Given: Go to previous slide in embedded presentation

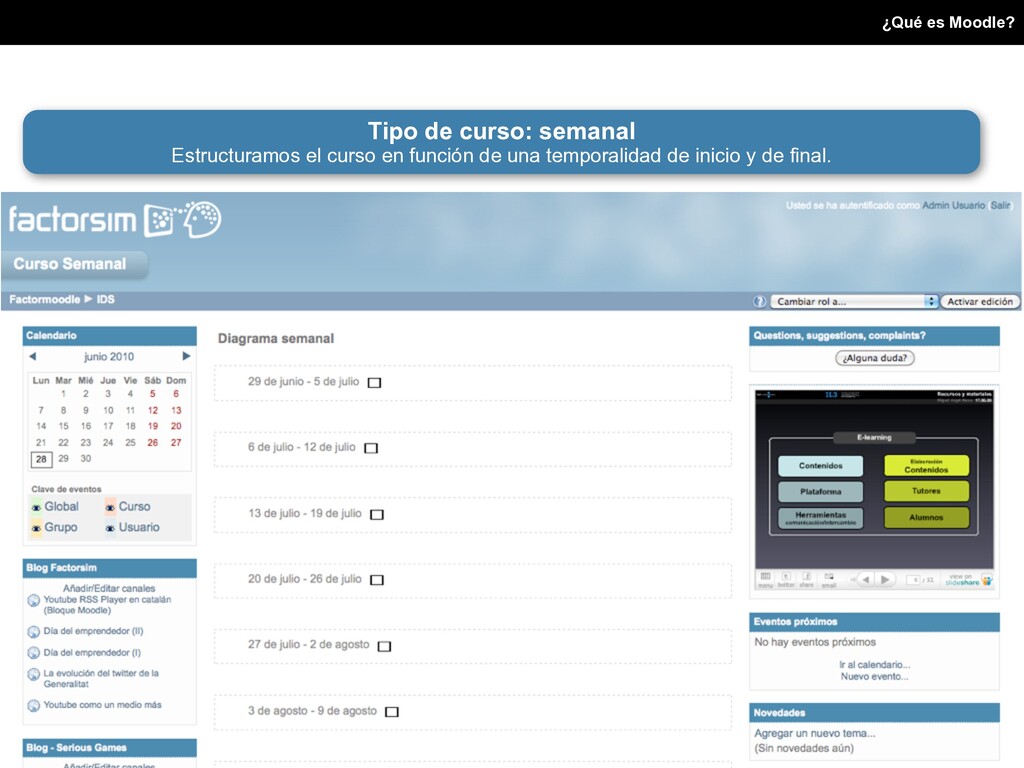Looking at the screenshot, I should (x=865, y=579).
